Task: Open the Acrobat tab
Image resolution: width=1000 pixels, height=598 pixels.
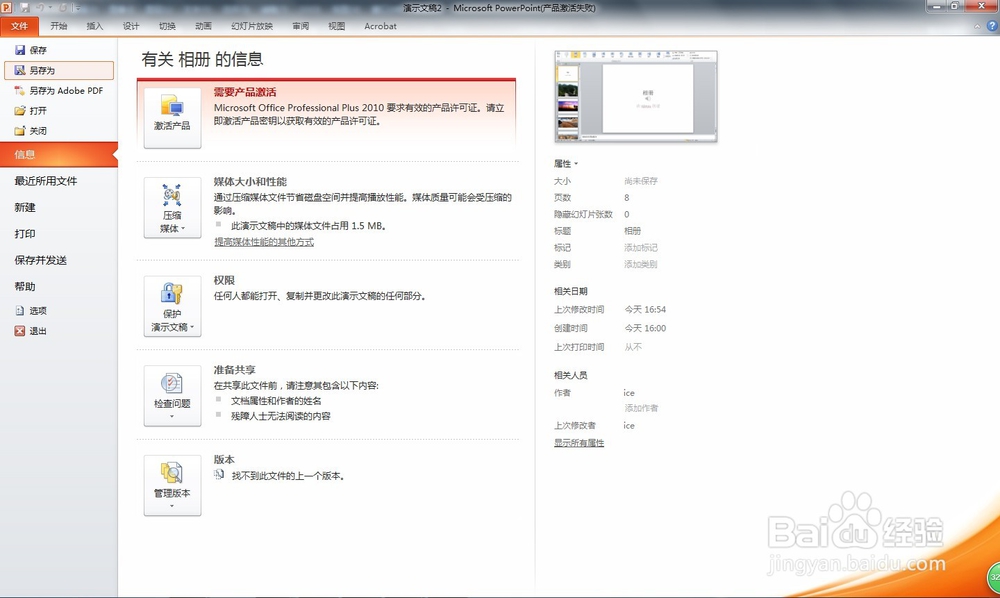Action: [x=380, y=26]
